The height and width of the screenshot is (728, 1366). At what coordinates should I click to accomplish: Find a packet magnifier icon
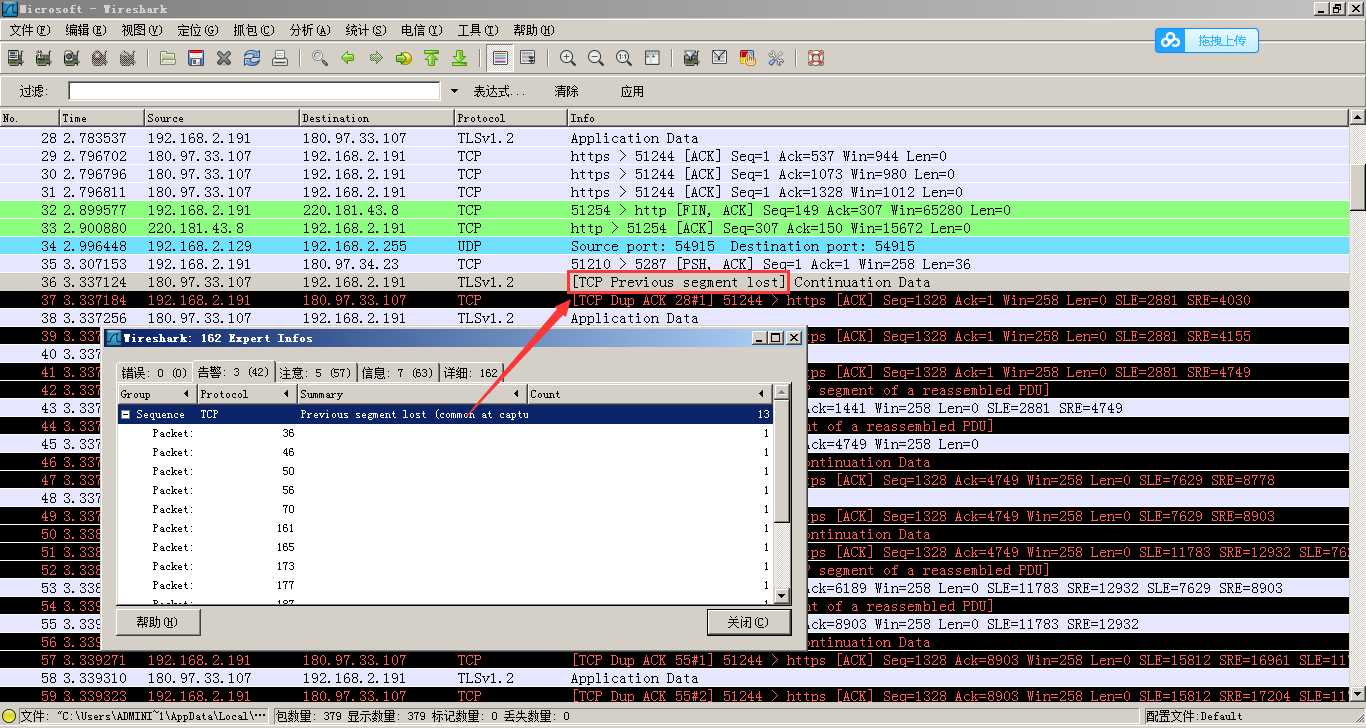[x=320, y=58]
